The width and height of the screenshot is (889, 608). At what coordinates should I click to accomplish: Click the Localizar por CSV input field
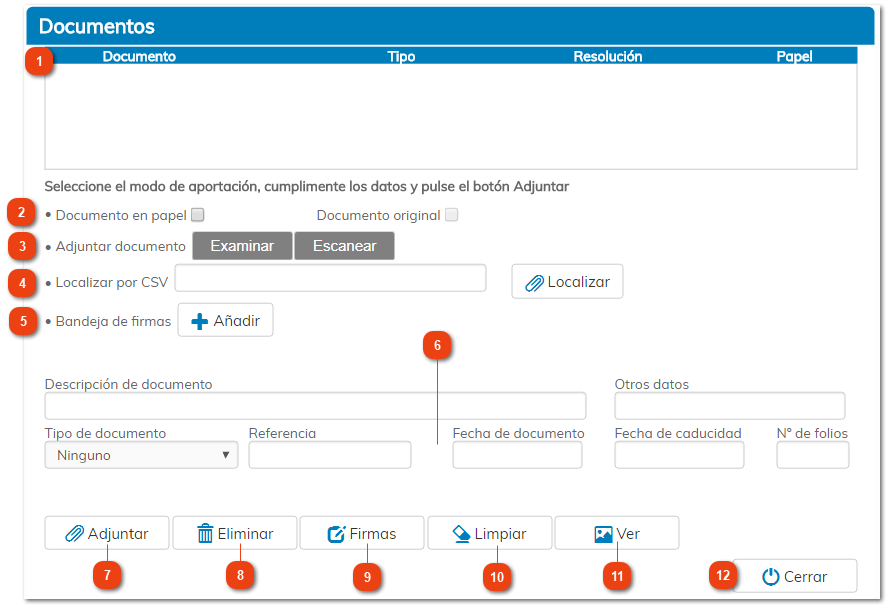[330, 278]
